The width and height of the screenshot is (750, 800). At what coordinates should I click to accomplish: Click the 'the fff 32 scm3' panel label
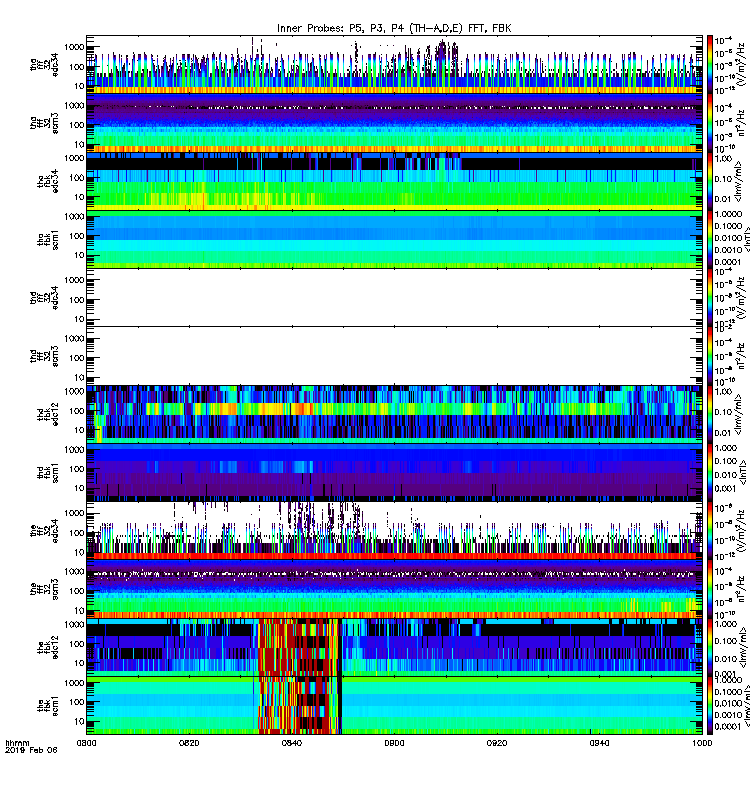click(x=44, y=589)
